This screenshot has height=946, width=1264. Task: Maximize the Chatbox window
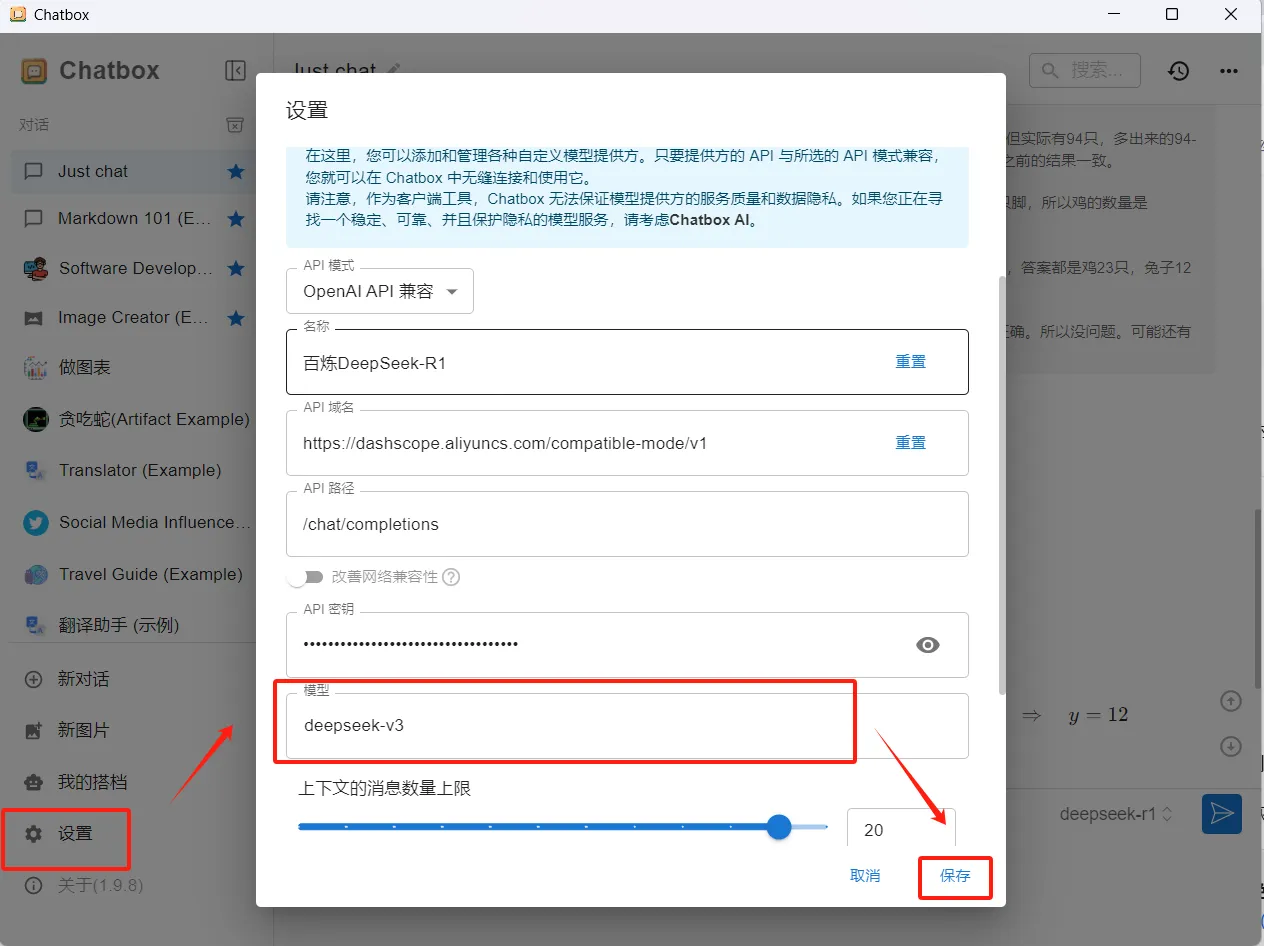(x=1172, y=14)
